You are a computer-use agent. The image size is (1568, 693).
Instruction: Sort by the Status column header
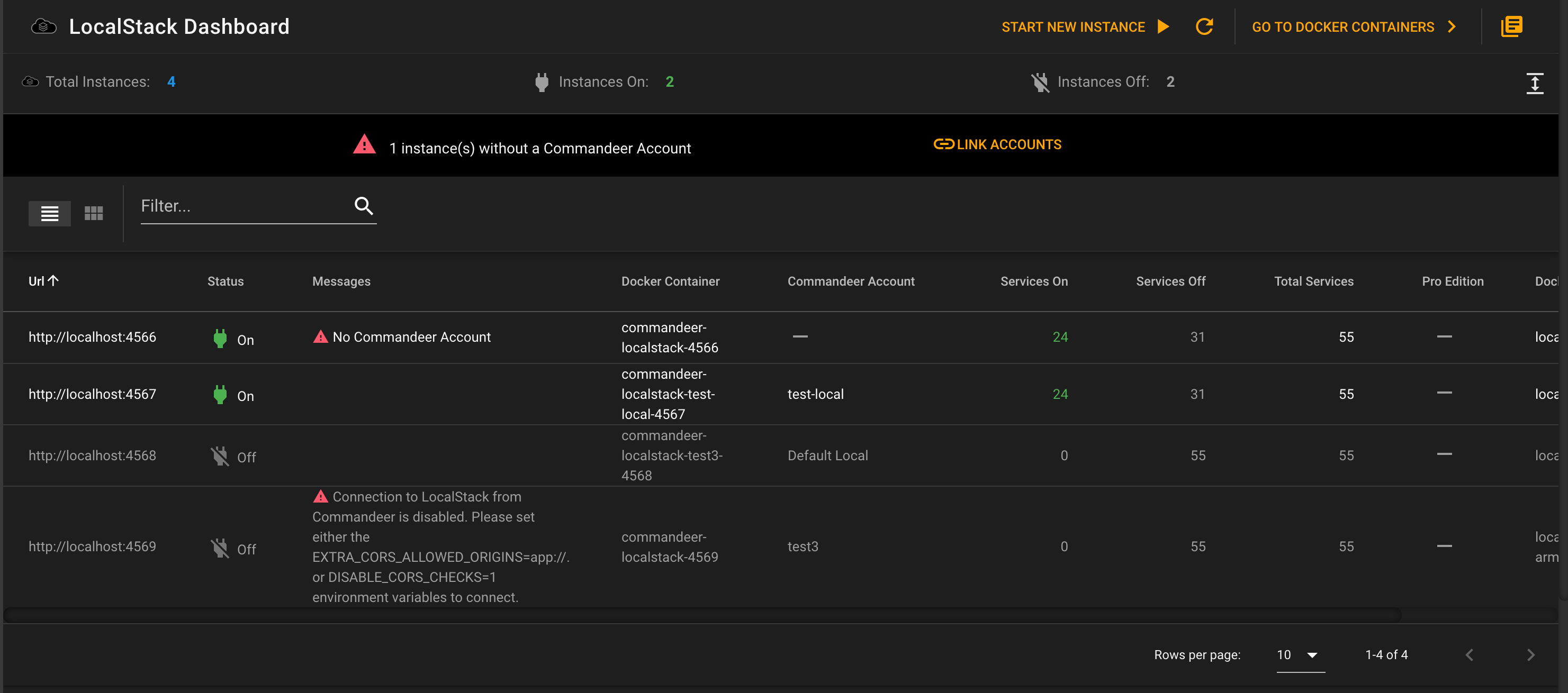click(x=225, y=281)
